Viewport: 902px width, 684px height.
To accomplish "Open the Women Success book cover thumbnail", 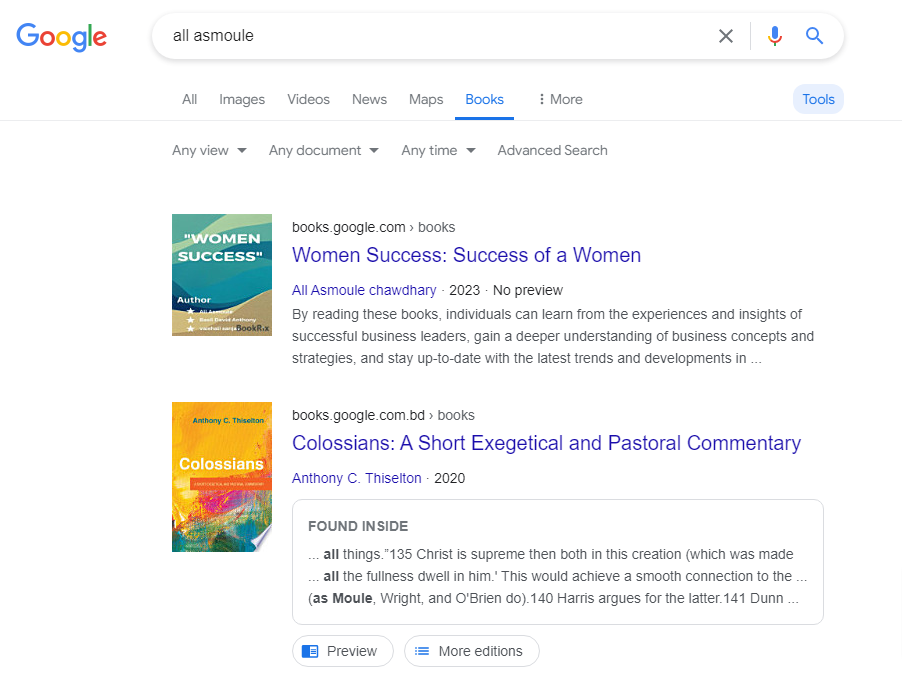I will [x=222, y=275].
